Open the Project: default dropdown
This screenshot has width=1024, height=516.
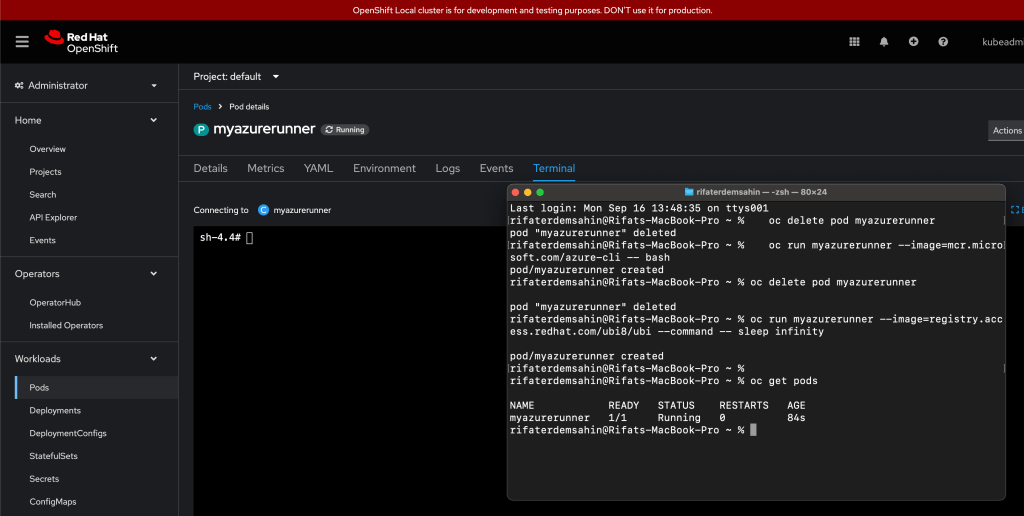click(x=236, y=76)
